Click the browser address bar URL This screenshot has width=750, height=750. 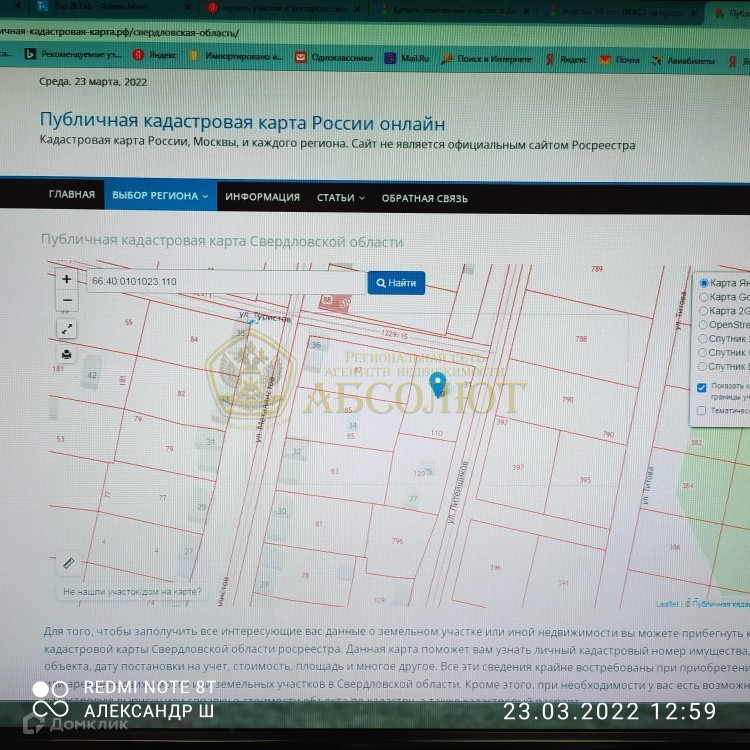pos(120,32)
